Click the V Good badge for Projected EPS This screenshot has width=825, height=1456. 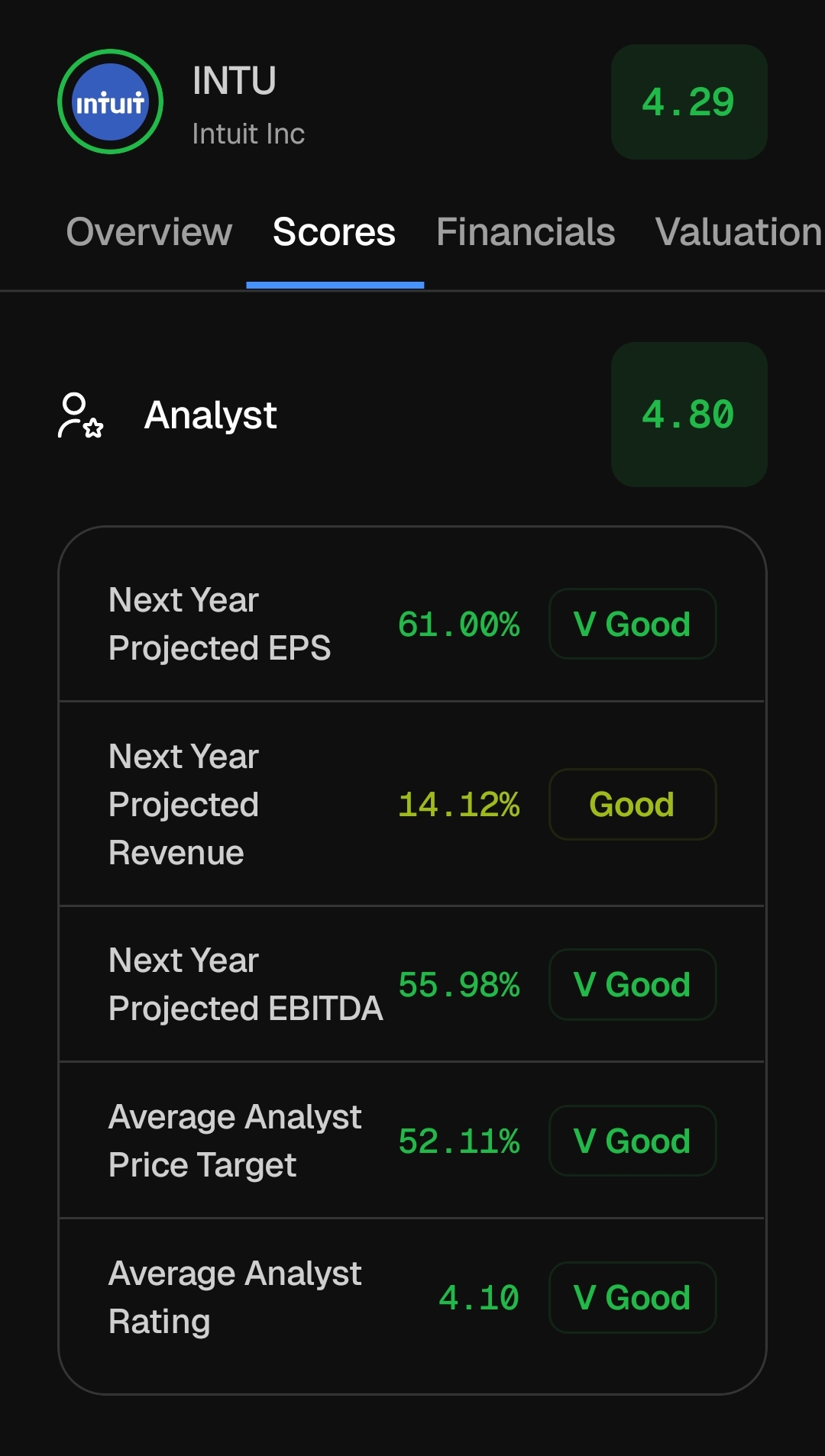[x=632, y=624]
